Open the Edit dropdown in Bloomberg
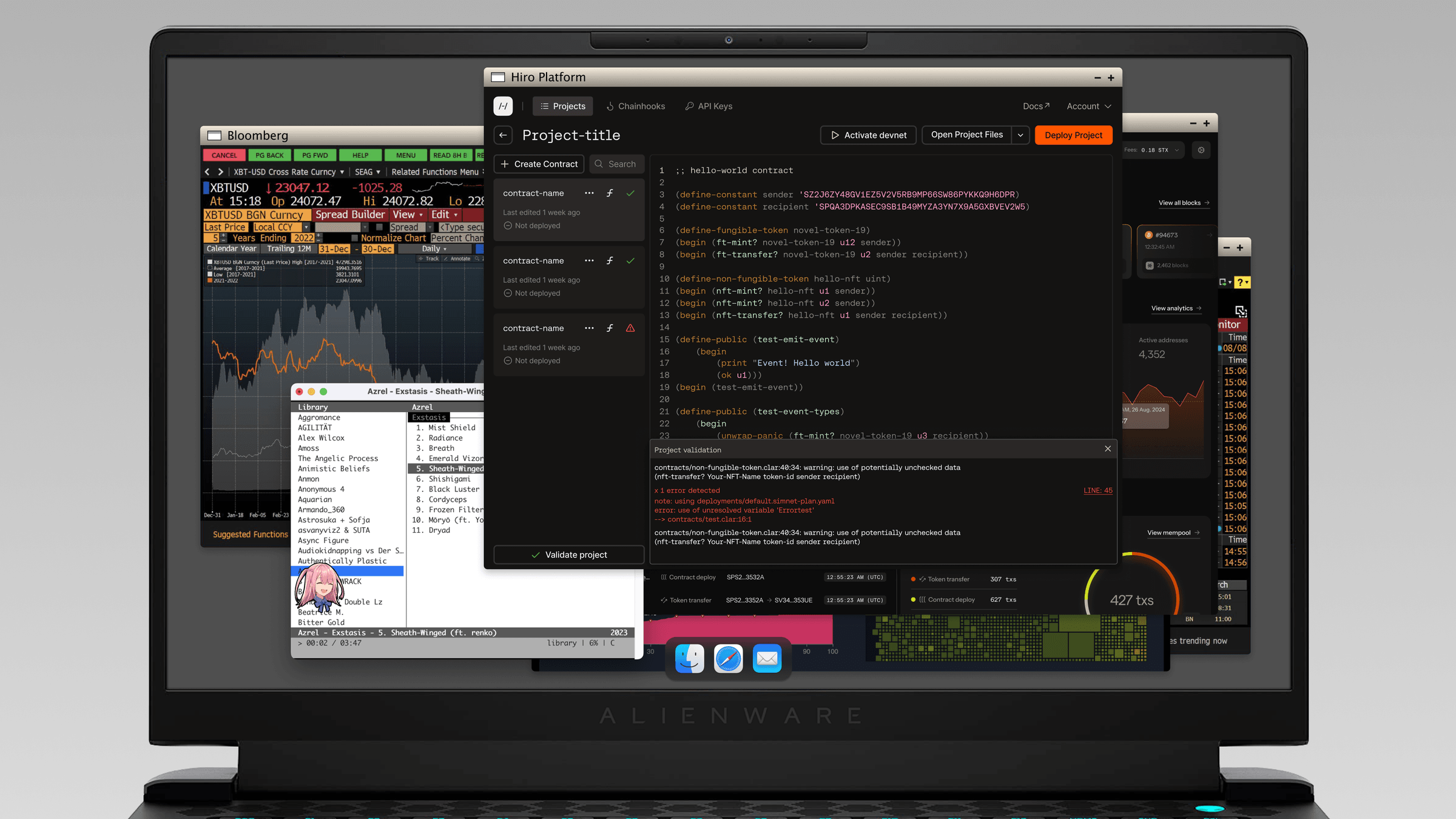The image size is (1456, 819). [444, 215]
